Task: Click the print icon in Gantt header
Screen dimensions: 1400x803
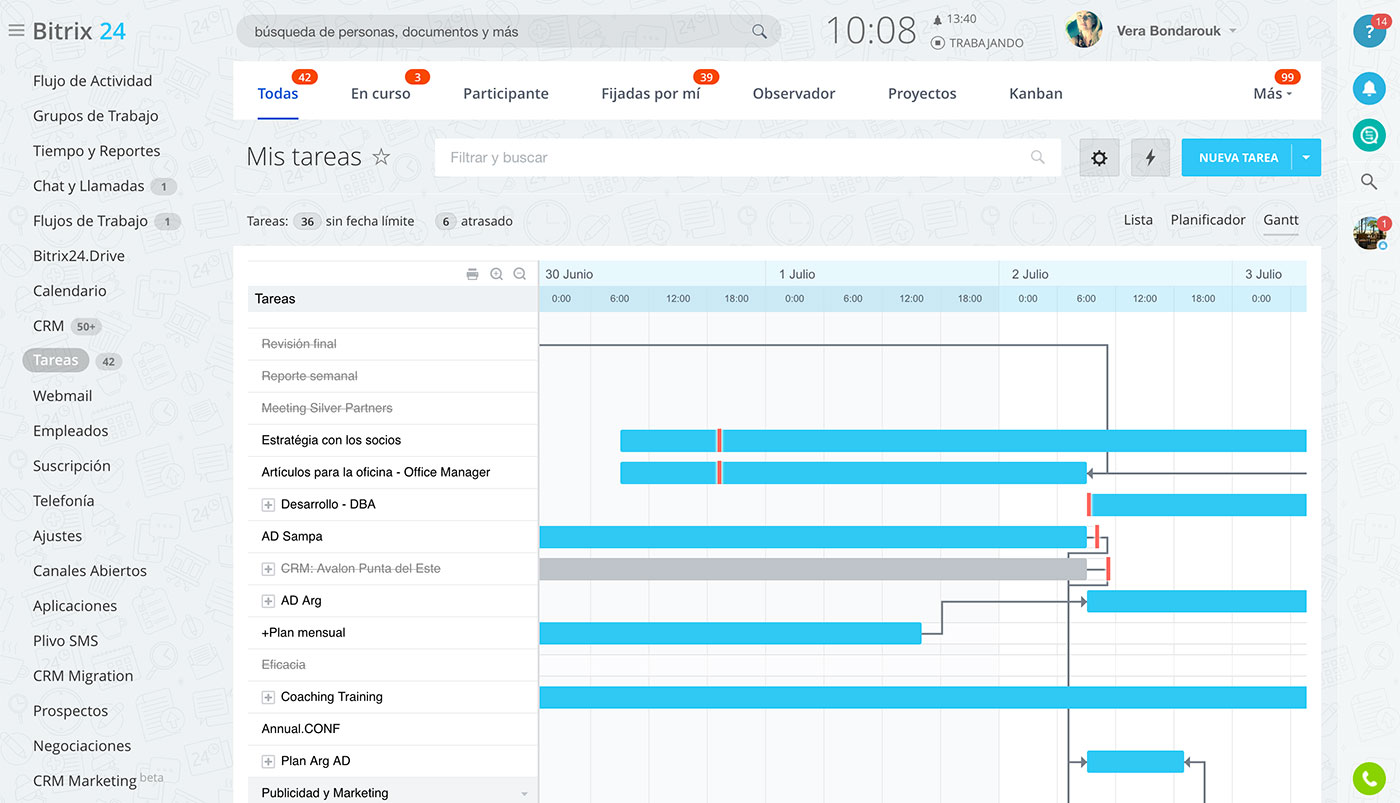Action: click(472, 274)
